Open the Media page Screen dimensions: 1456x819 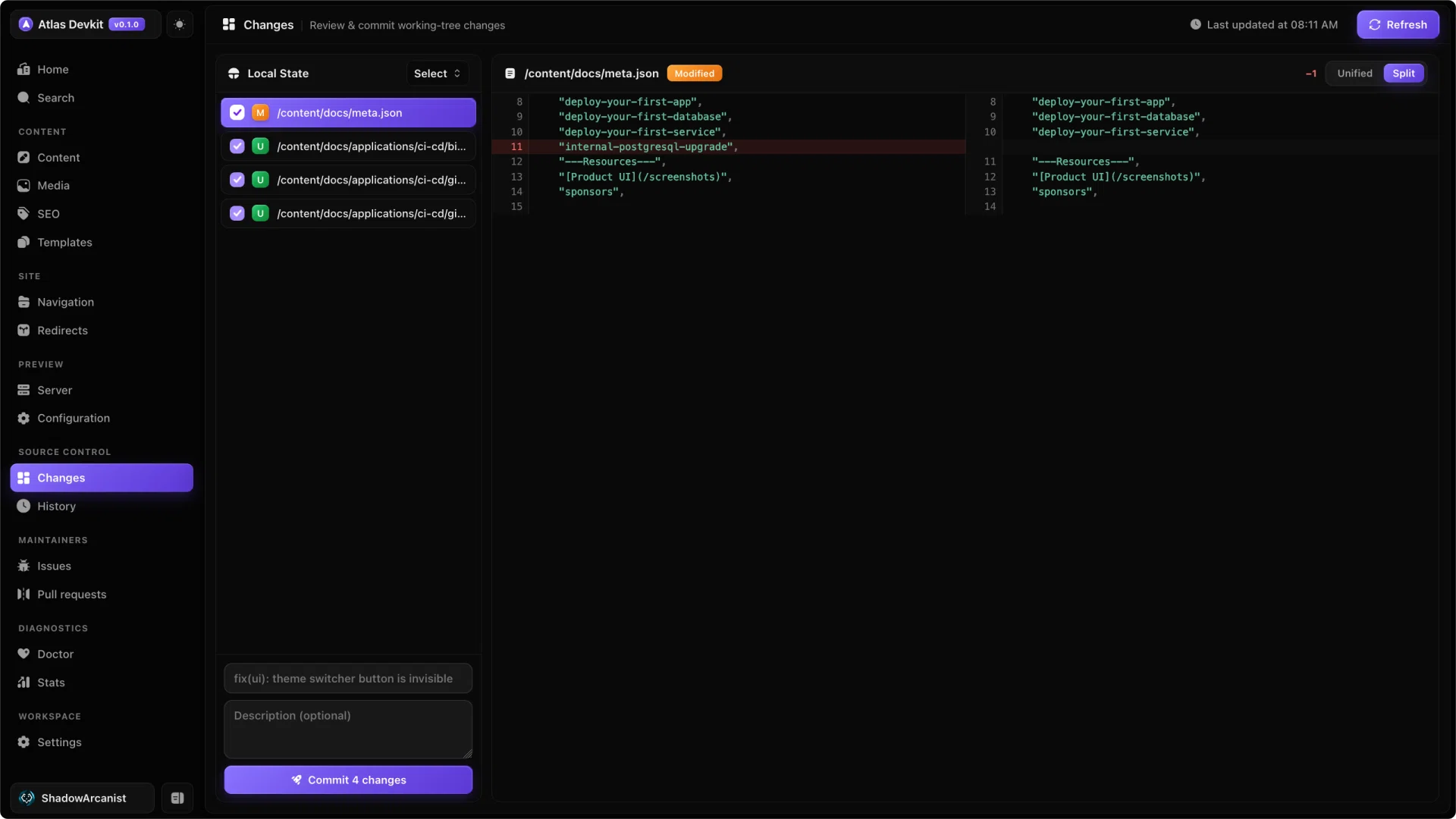pos(102,186)
